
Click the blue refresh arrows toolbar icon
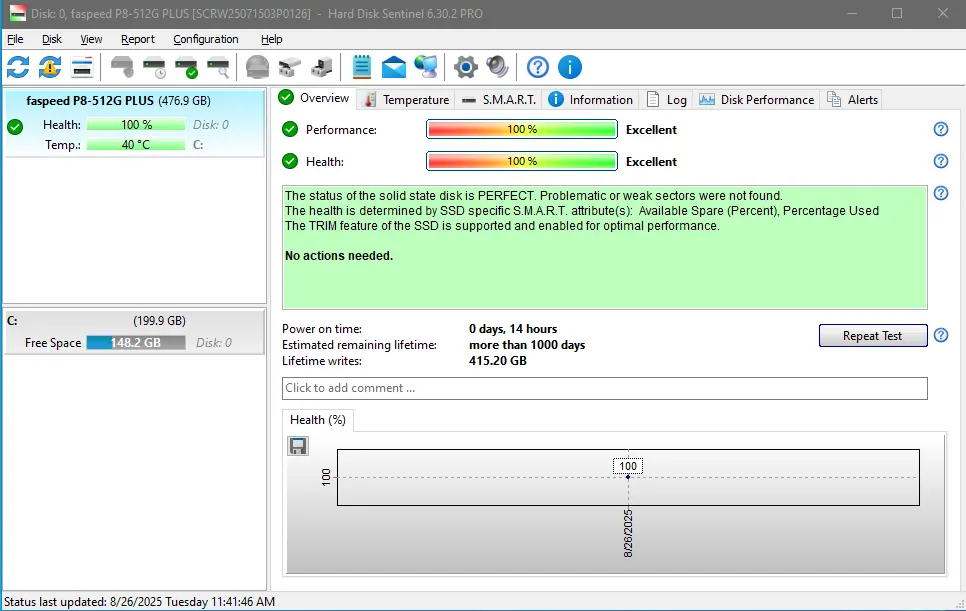tap(18, 67)
